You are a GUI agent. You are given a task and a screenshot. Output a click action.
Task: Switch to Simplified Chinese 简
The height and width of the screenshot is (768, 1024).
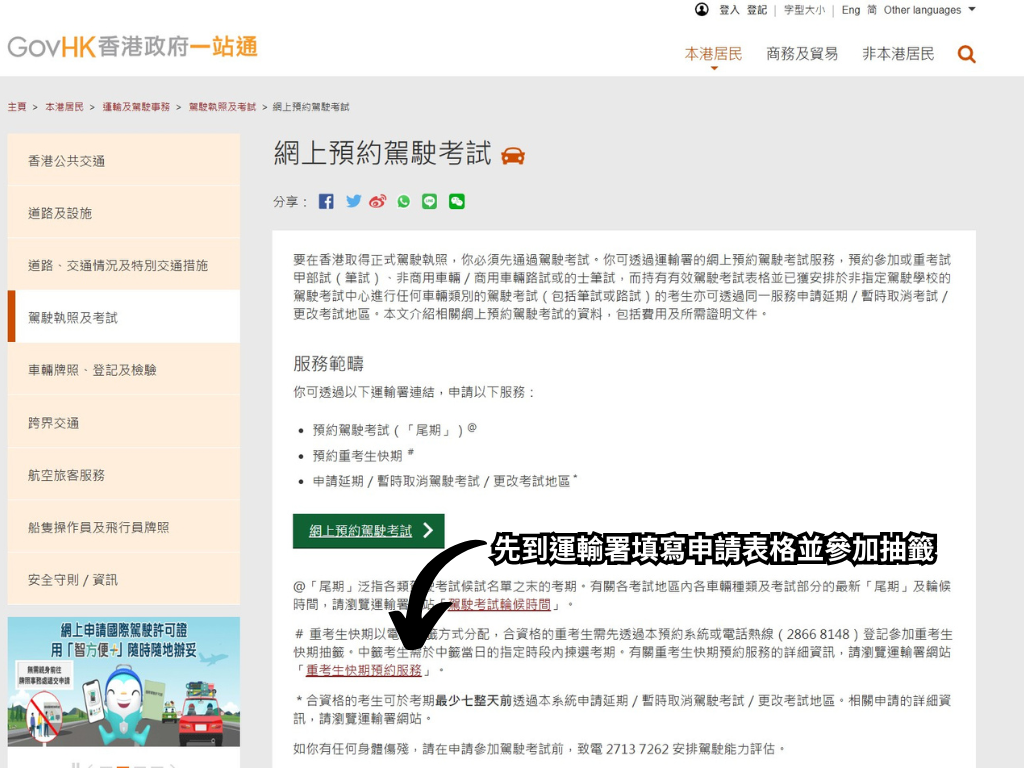(872, 10)
